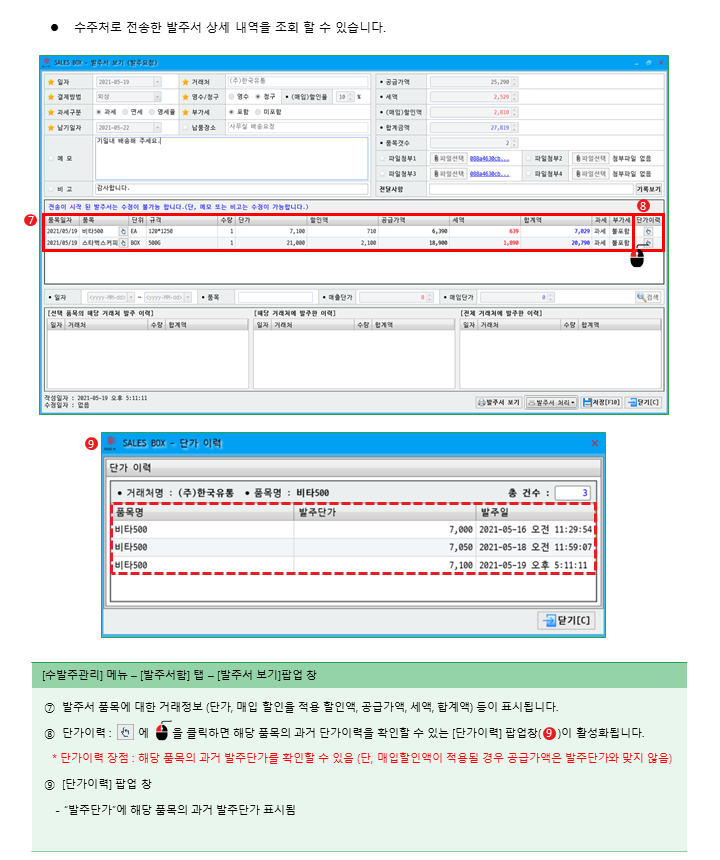Open the 결제방법 payment method dropdown
The image size is (720, 860).
[x=157, y=97]
